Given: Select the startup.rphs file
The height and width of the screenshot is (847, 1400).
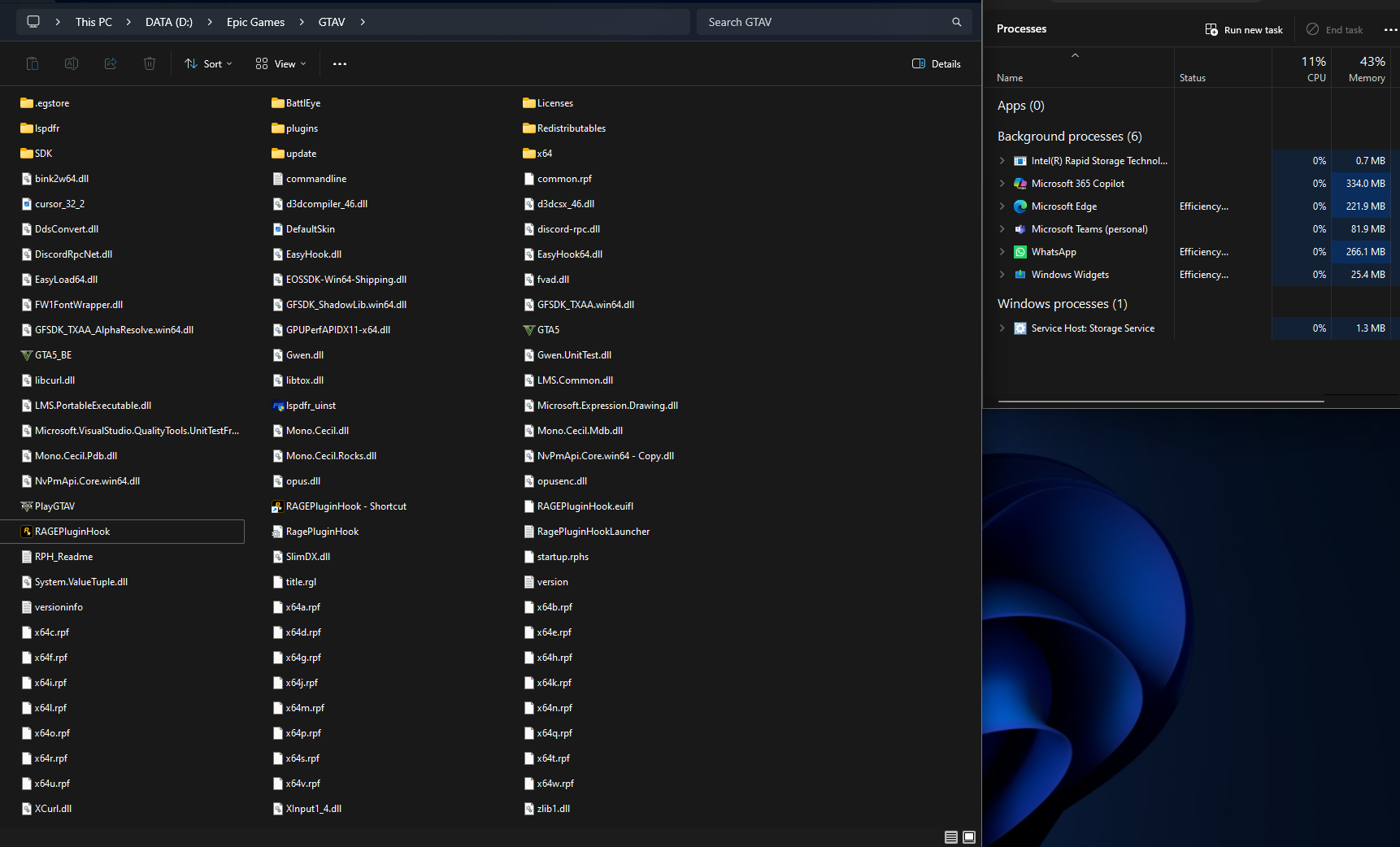Looking at the screenshot, I should [557, 557].
